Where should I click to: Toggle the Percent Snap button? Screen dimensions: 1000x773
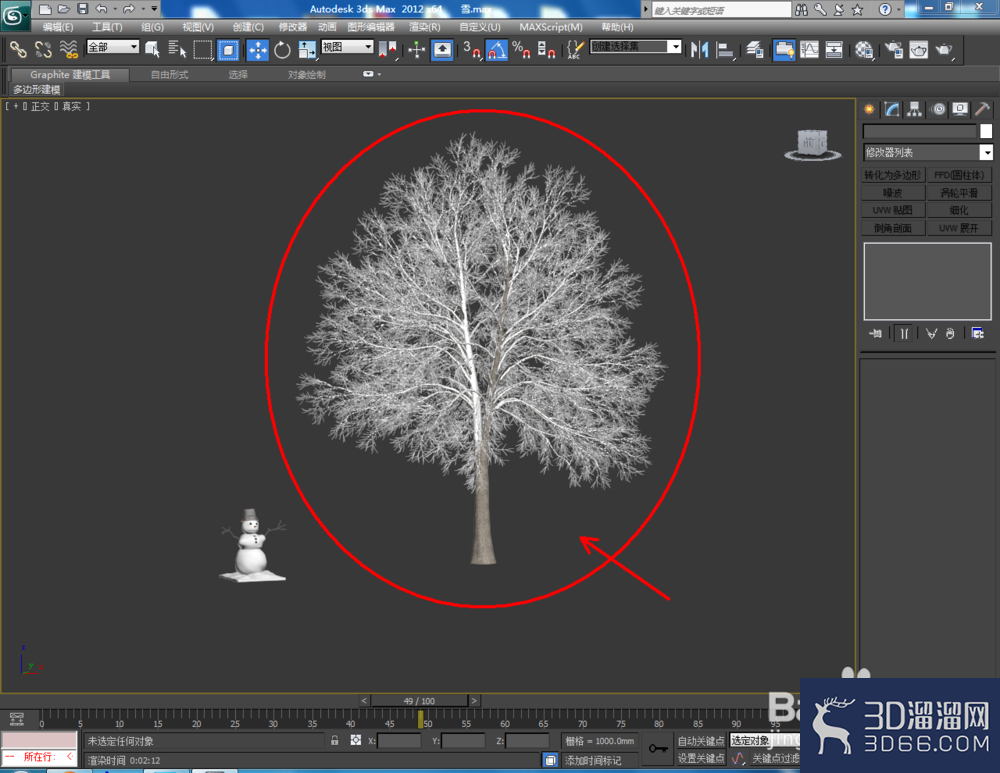point(522,50)
